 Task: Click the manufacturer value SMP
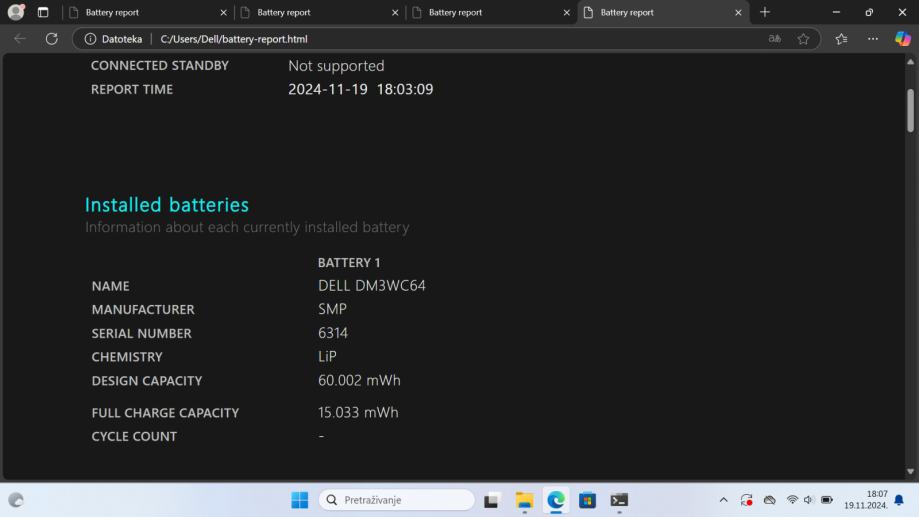click(332, 309)
